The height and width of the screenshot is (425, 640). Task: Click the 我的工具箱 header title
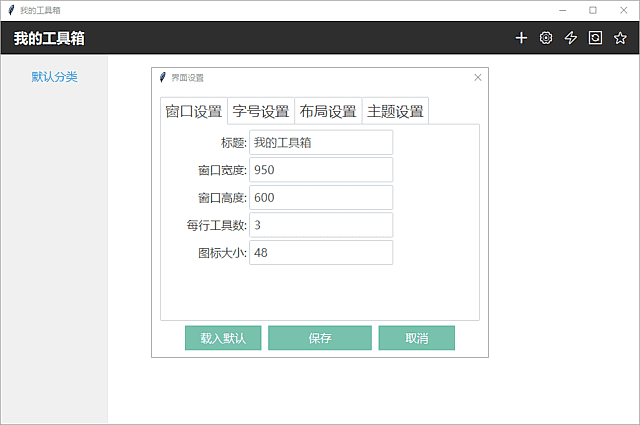pyautogui.click(x=49, y=38)
